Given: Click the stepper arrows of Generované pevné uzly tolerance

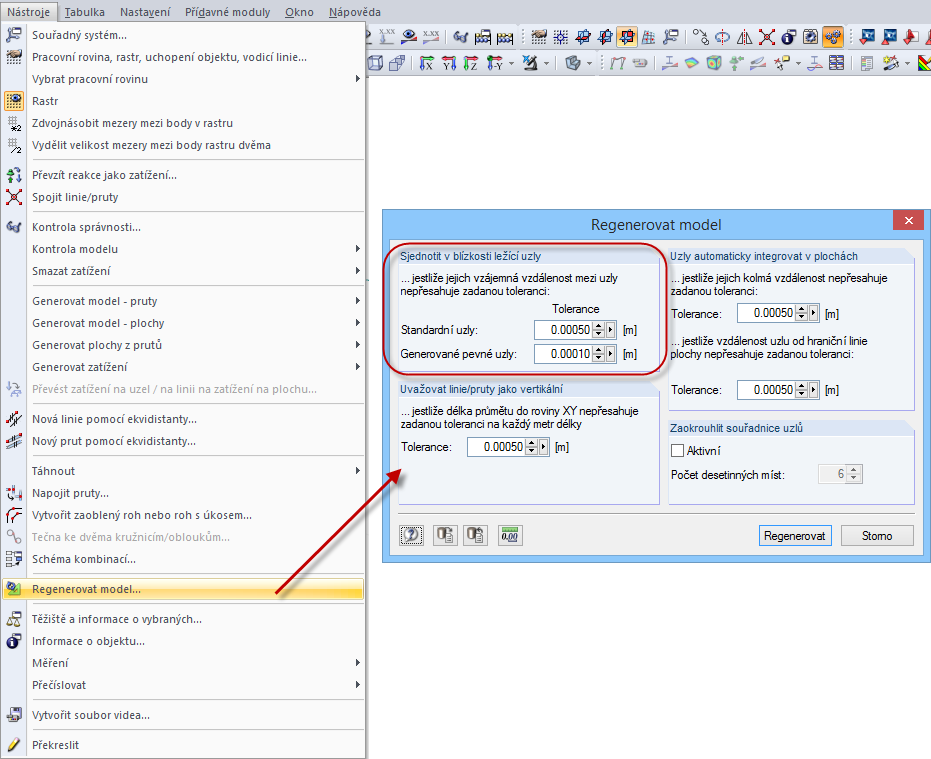Looking at the screenshot, I should pos(598,354).
